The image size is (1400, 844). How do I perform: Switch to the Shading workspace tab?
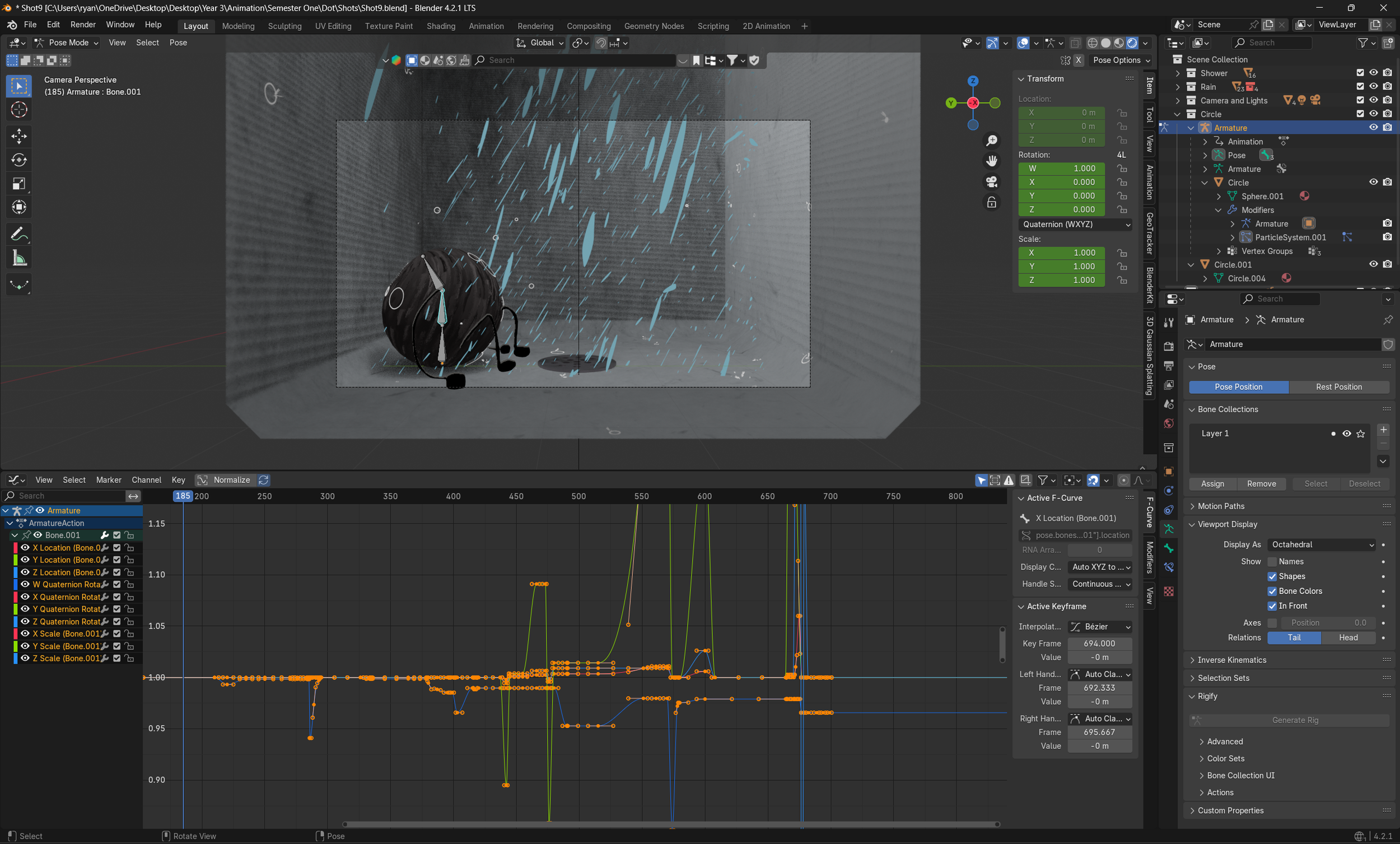coord(440,26)
